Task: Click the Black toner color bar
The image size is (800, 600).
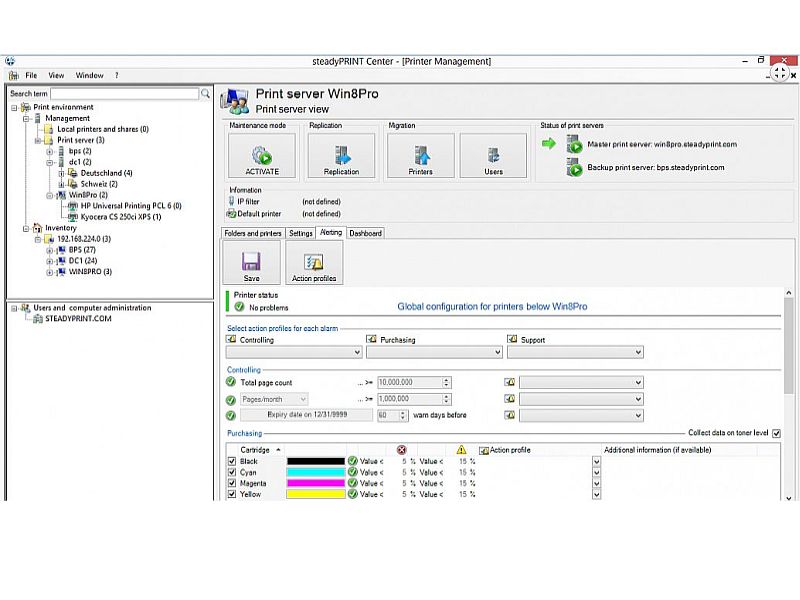Action: click(316, 461)
